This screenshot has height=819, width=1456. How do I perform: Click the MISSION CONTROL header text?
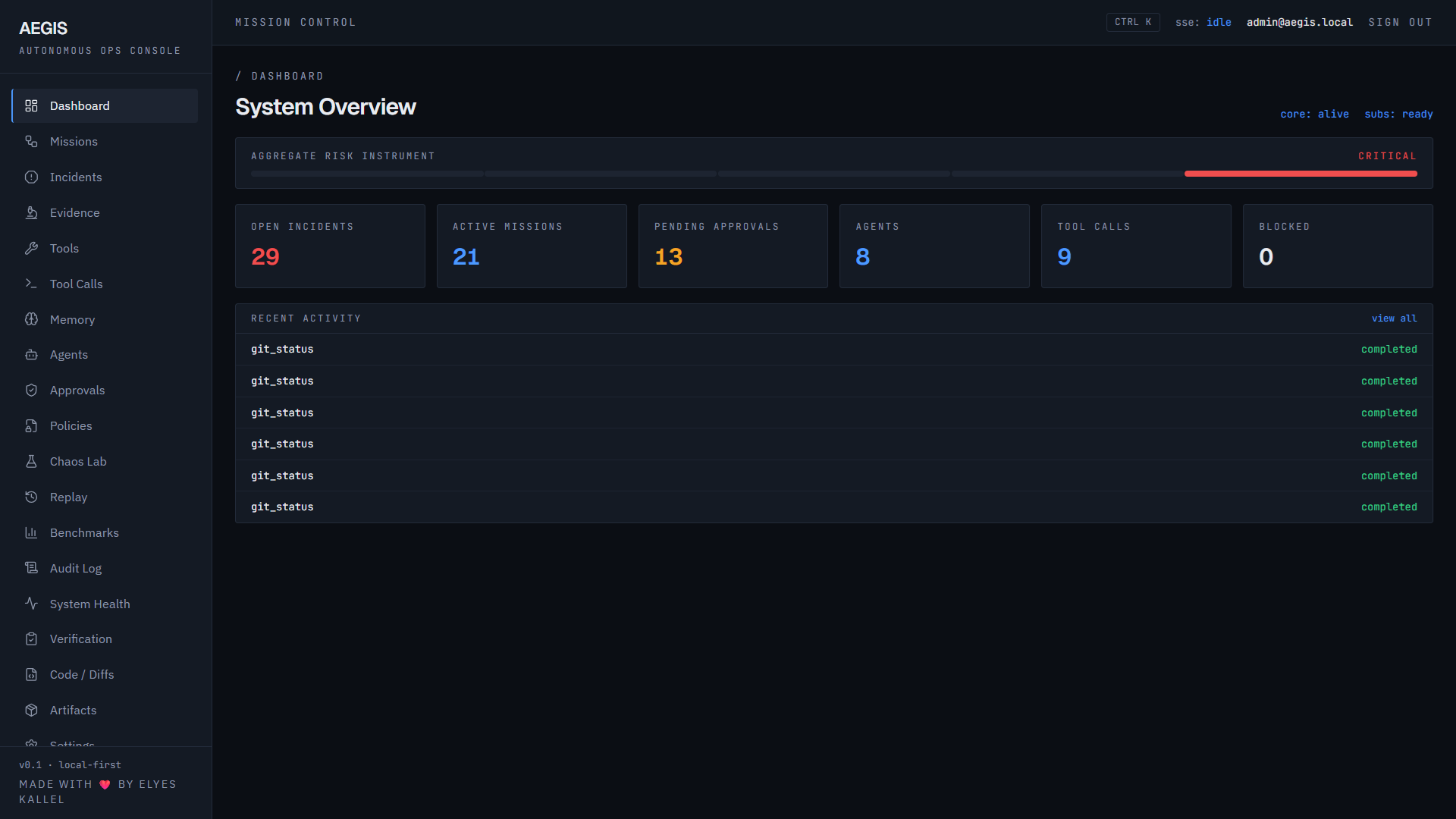tap(295, 22)
